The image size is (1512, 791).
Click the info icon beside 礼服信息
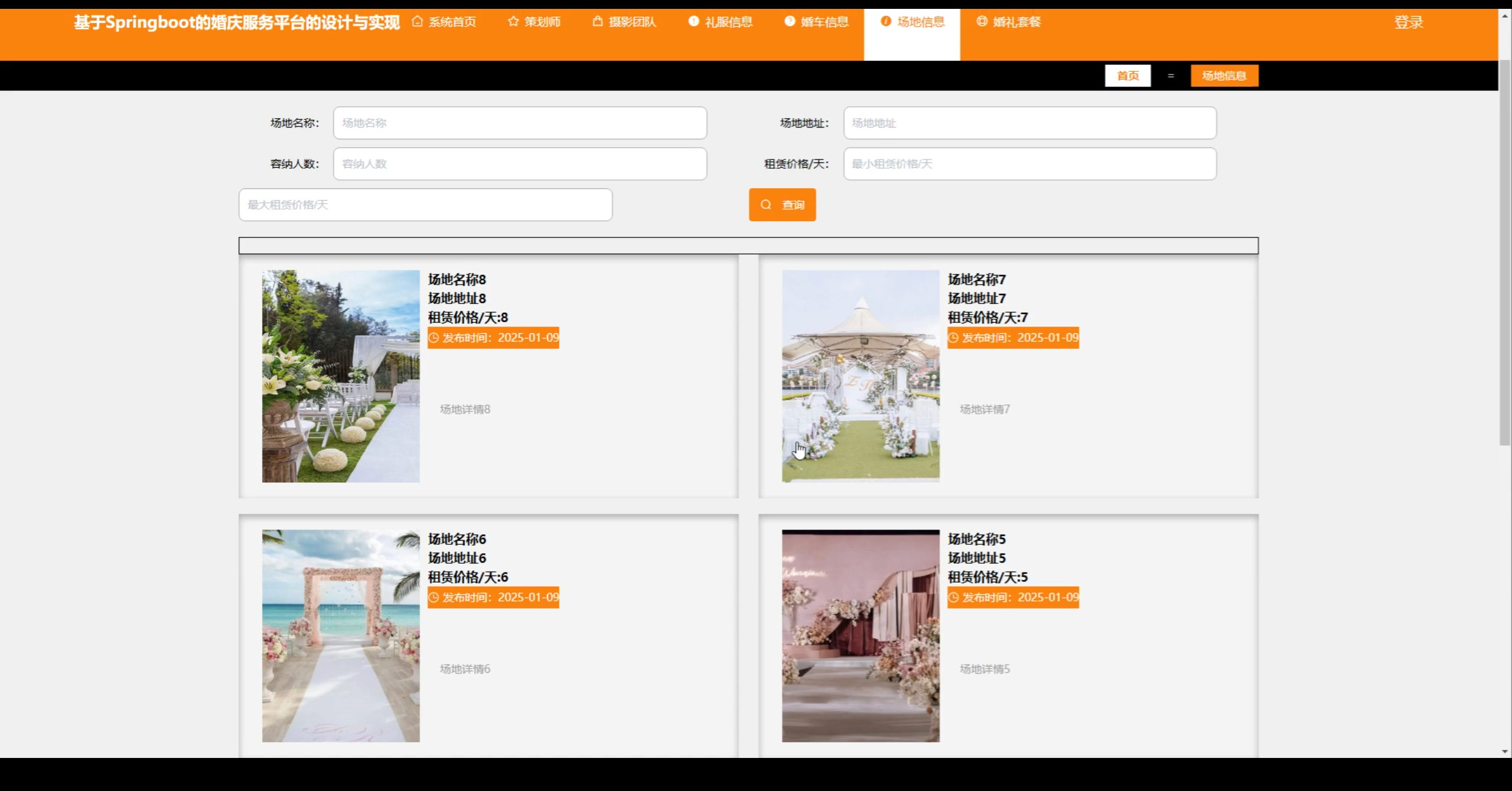point(693,22)
